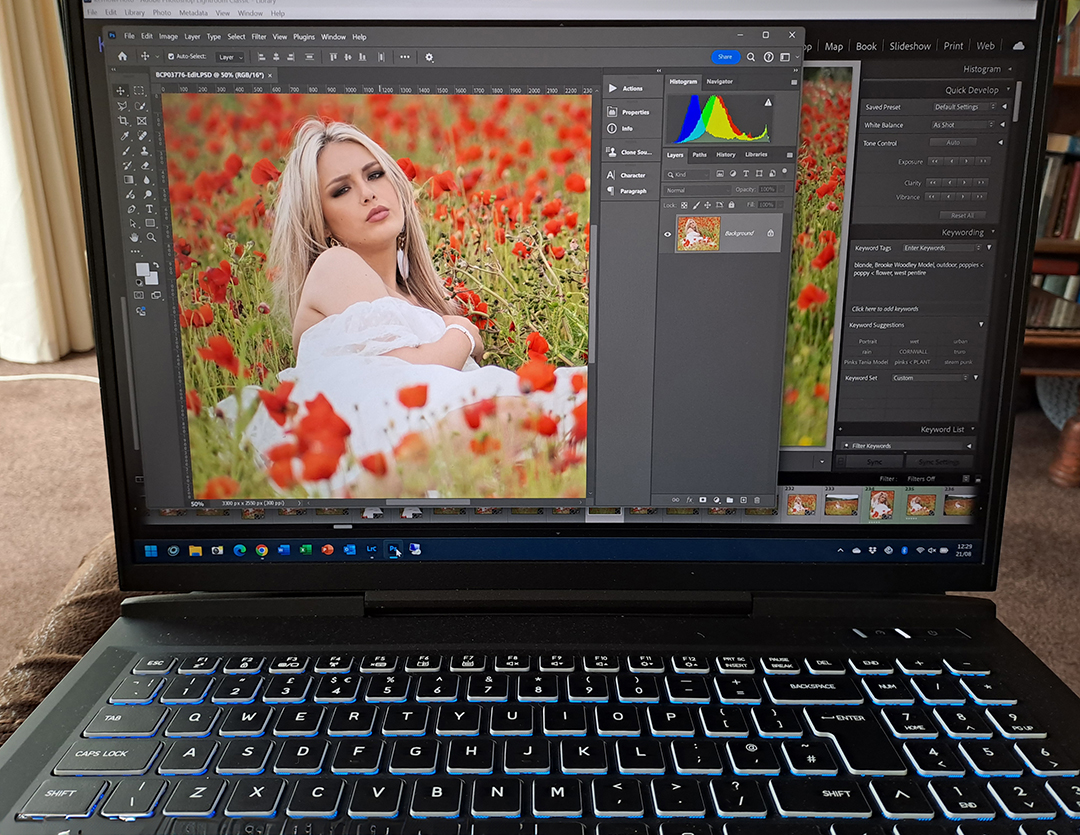Toggle filter for pixel layers
This screenshot has width=1080, height=835.
720,174
